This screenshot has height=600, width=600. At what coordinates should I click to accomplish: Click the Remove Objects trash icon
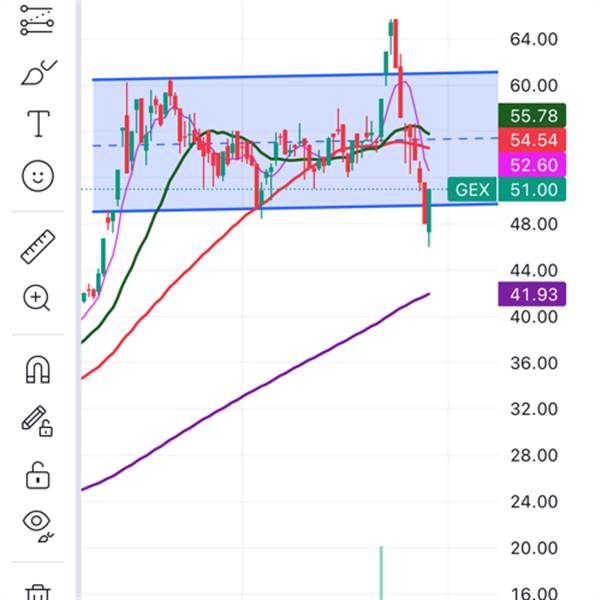coord(38,592)
